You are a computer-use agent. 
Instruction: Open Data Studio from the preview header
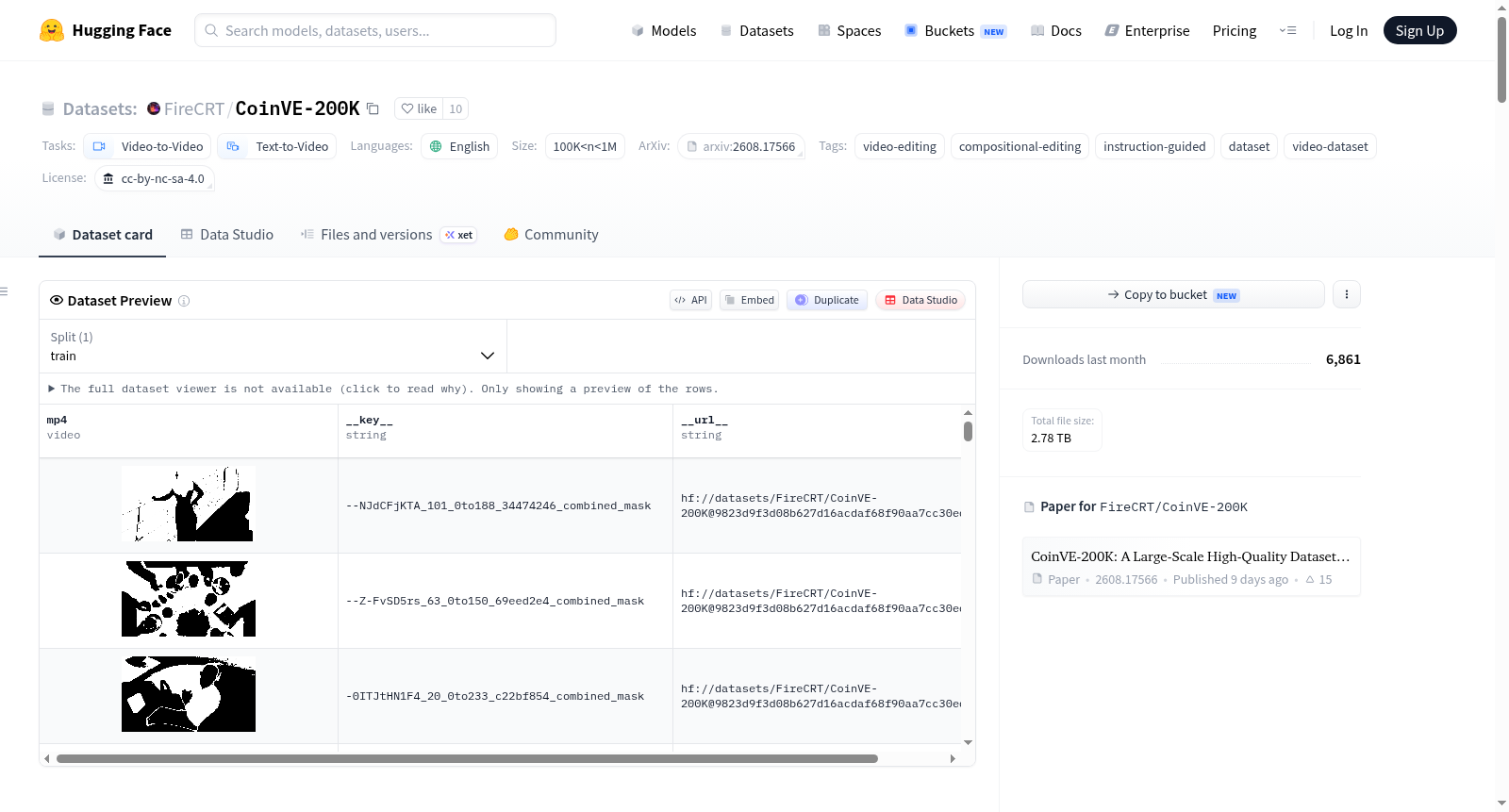click(x=920, y=300)
